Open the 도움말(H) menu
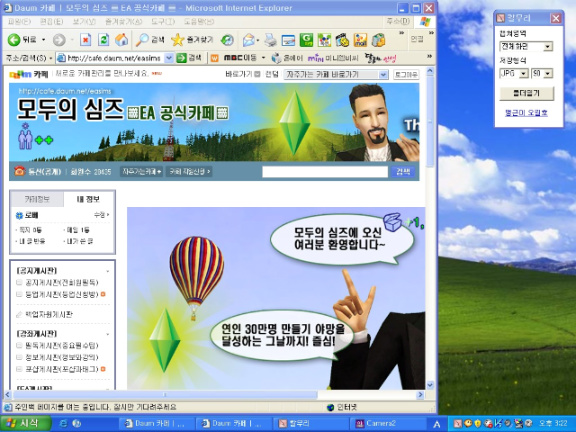The height and width of the screenshot is (432, 576). pyautogui.click(x=199, y=22)
